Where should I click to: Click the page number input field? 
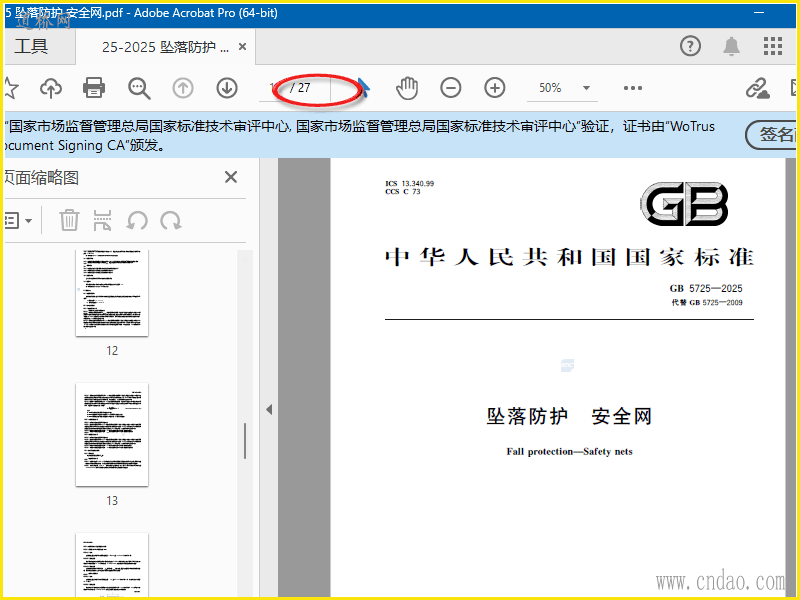click(x=273, y=88)
